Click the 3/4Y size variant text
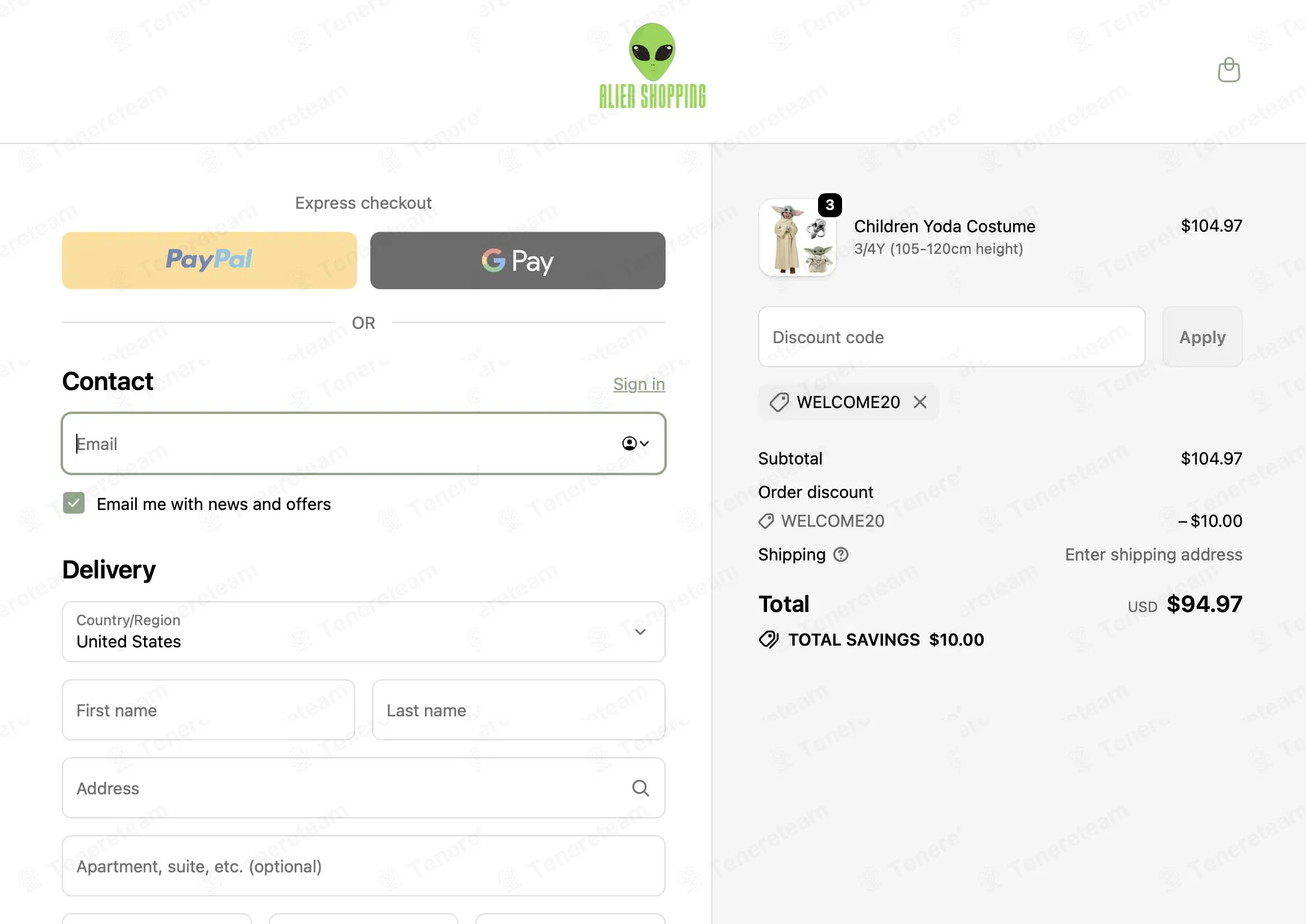This screenshot has width=1306, height=924. pyautogui.click(x=939, y=248)
